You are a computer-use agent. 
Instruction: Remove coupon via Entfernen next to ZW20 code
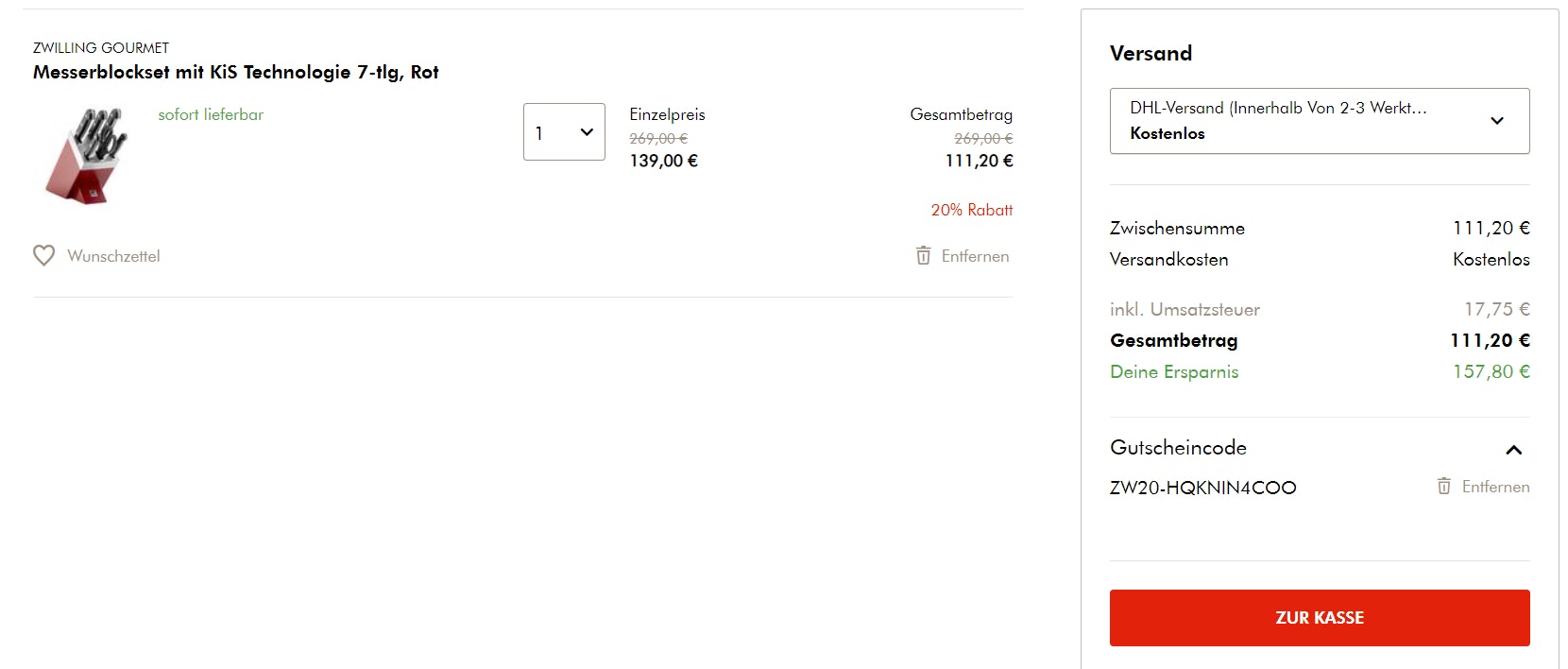[x=1495, y=487]
